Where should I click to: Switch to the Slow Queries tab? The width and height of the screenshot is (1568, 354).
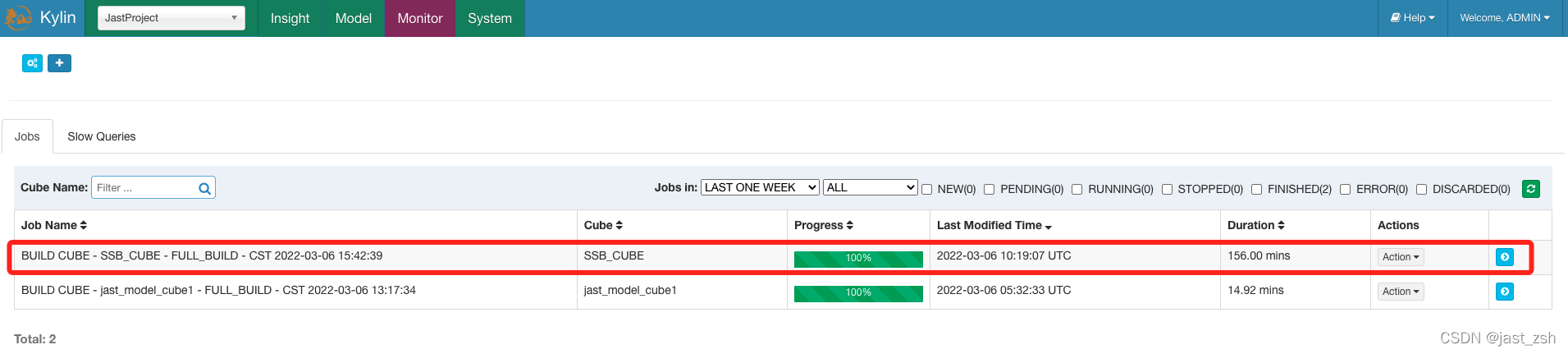[x=102, y=136]
